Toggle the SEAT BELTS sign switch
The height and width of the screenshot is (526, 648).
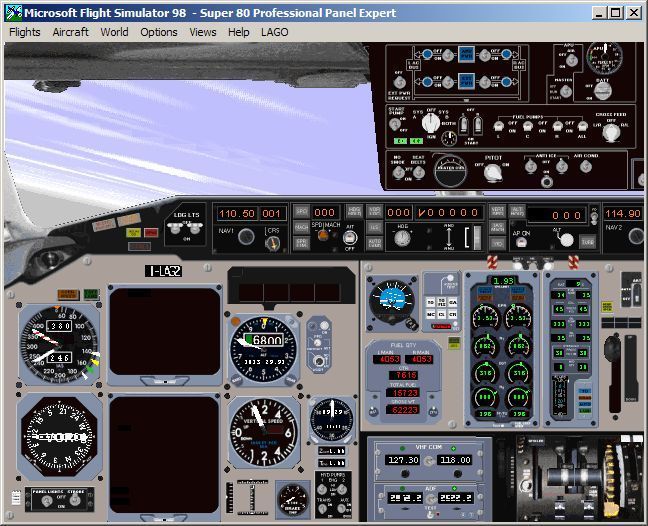(x=419, y=173)
